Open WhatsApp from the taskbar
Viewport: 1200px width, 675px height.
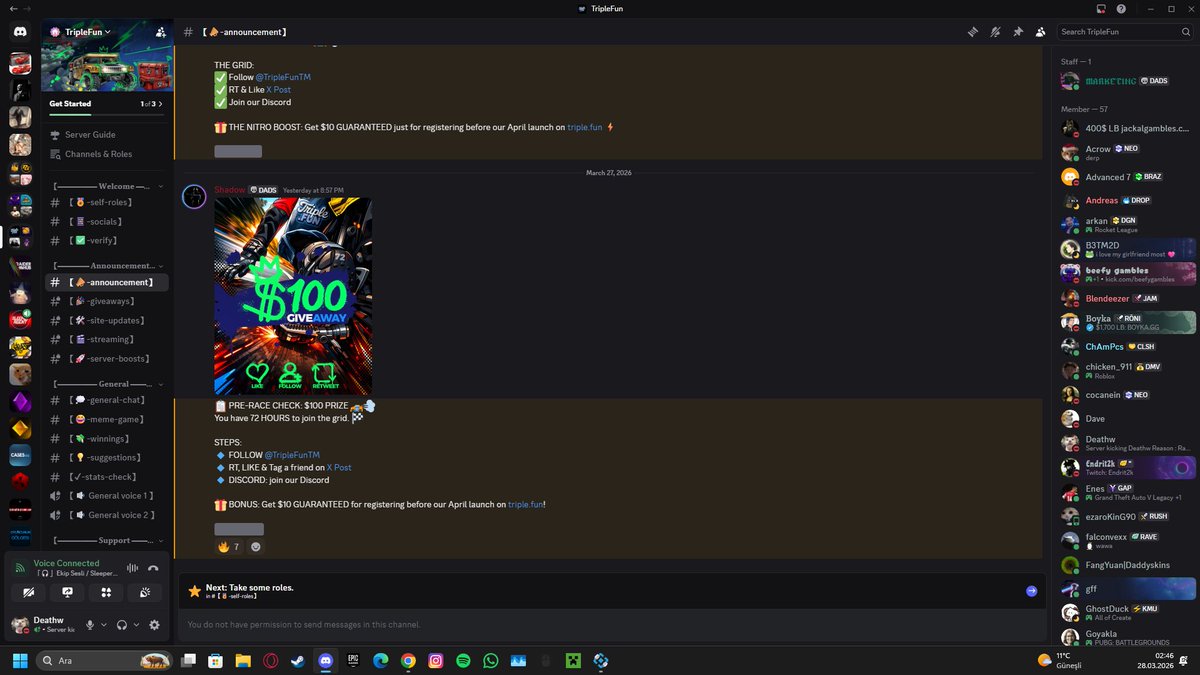pos(490,661)
